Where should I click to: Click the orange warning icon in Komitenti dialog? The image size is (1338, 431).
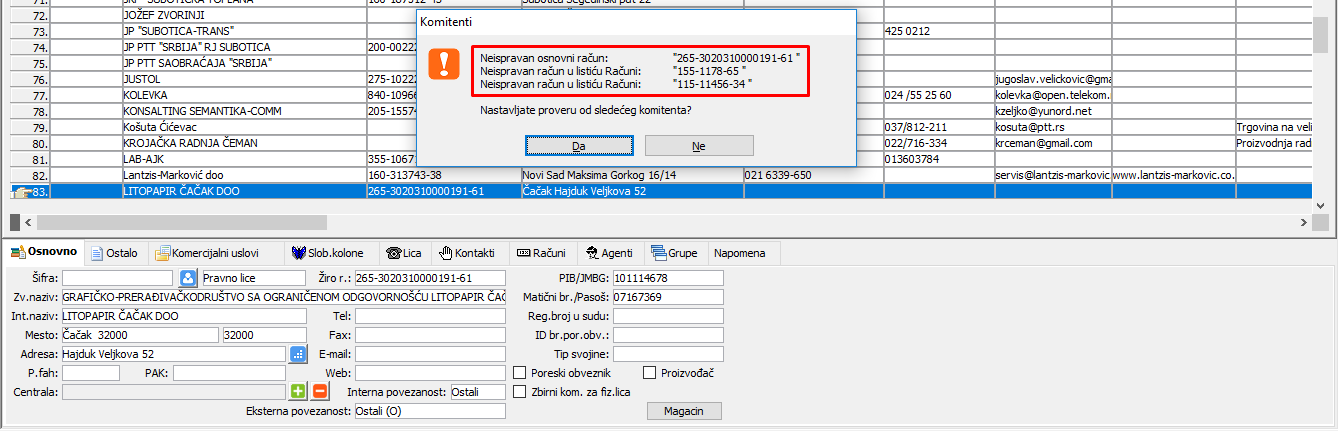443,63
